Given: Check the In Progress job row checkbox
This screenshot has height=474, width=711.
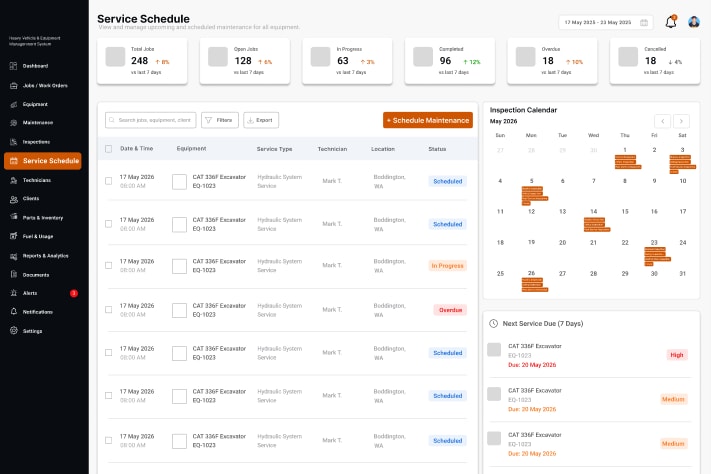Looking at the screenshot, I should pyautogui.click(x=108, y=265).
